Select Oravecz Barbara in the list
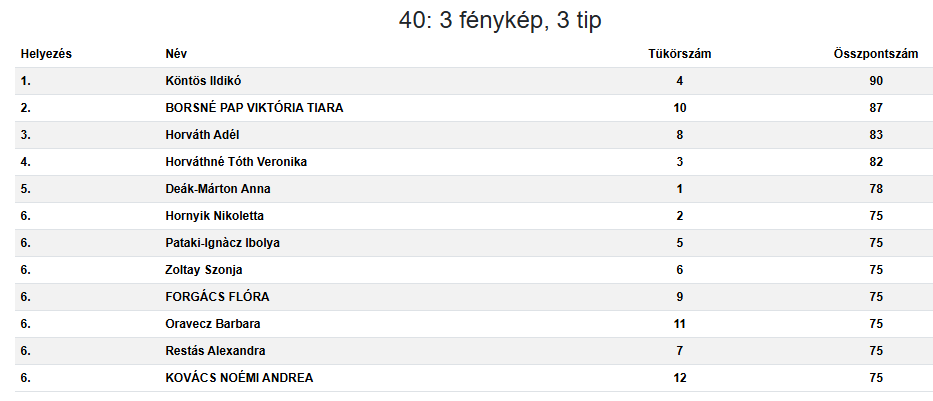 click(x=212, y=324)
